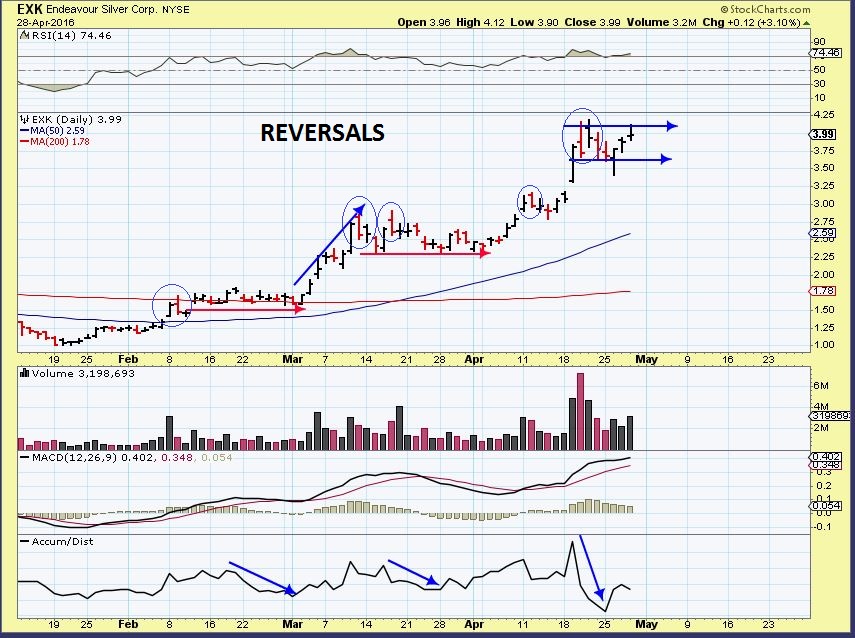
Task: Click the blue line swatch before MA(50)
Action: 24,131
